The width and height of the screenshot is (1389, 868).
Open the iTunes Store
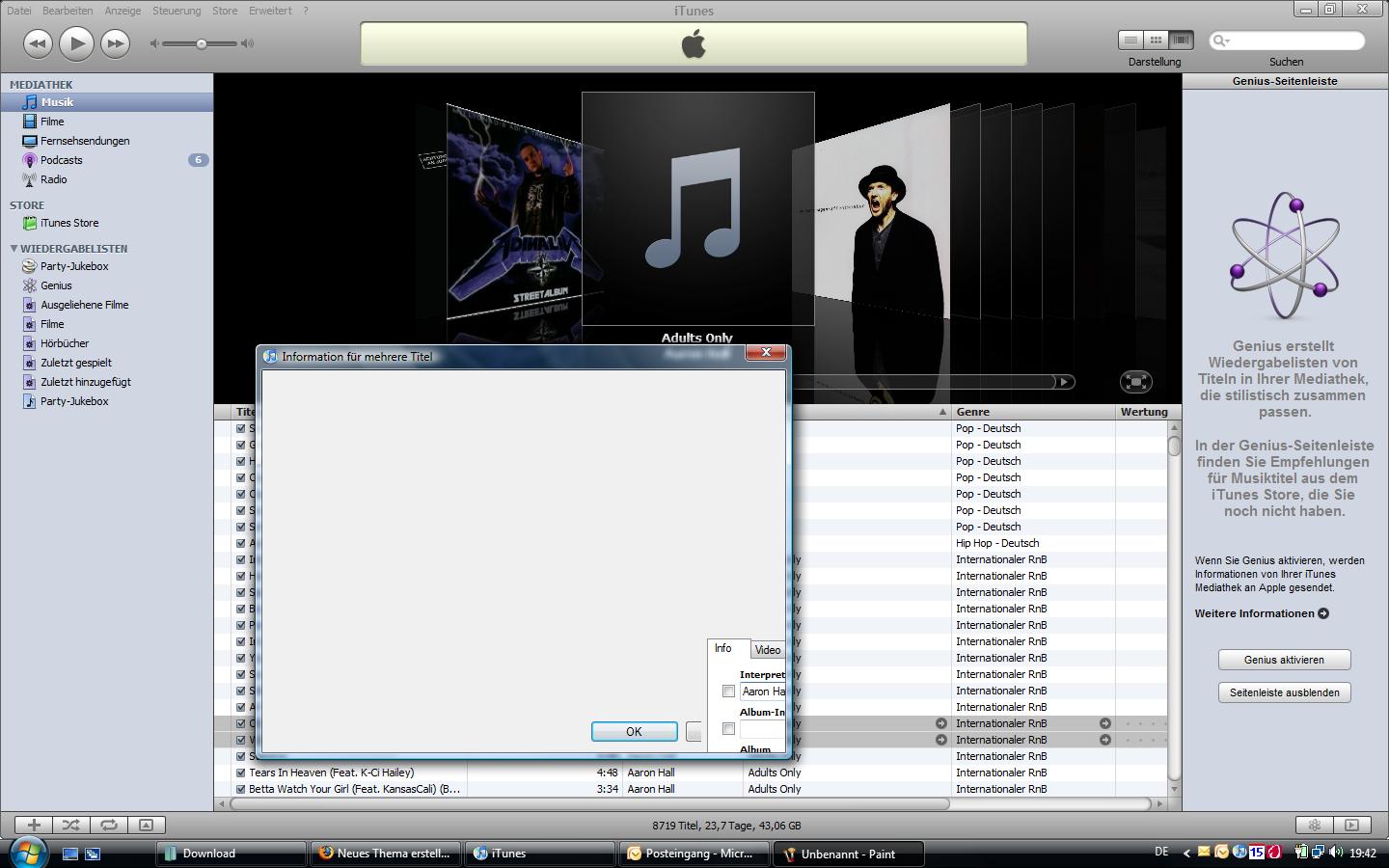click(69, 223)
